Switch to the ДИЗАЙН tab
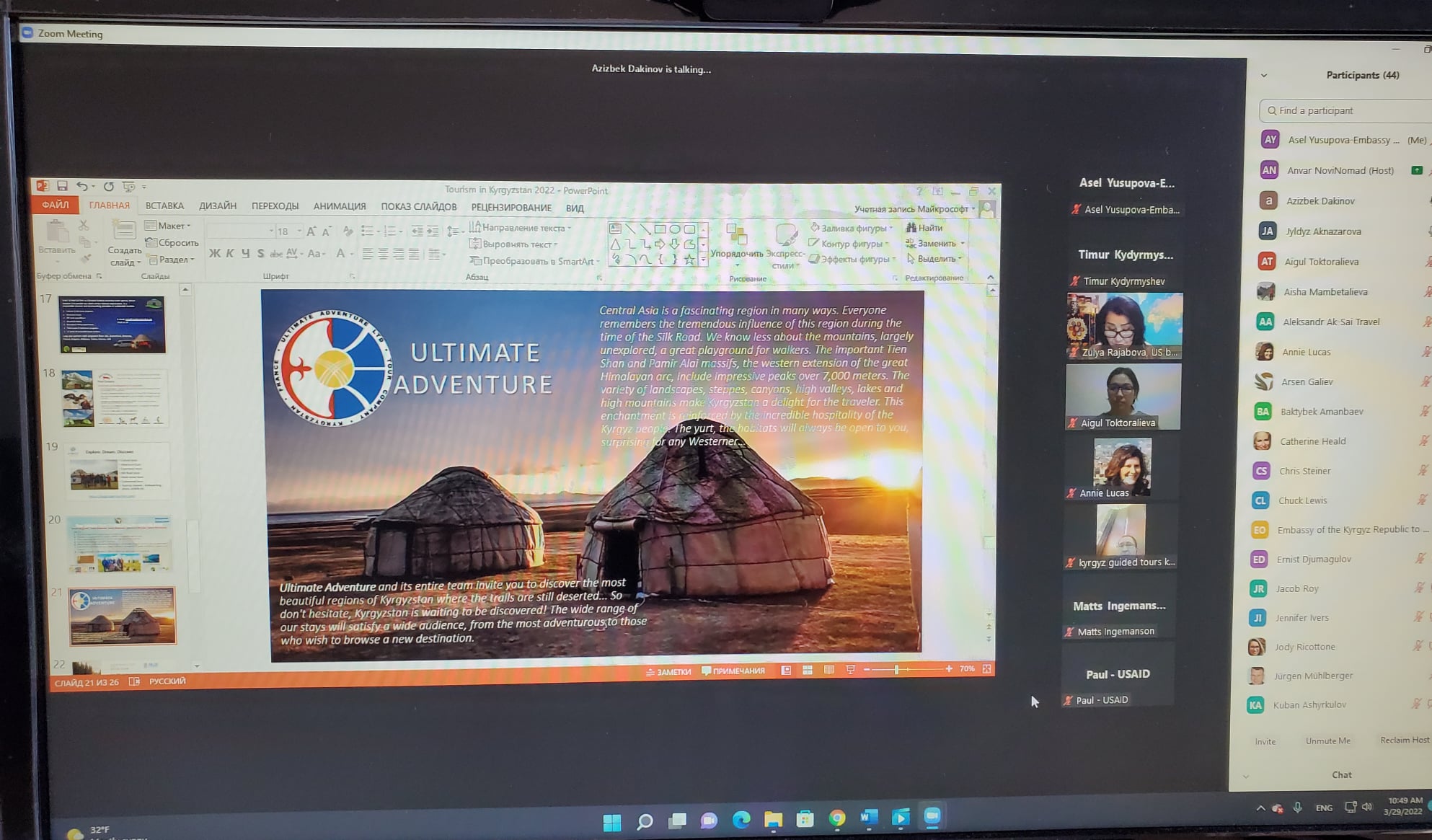This screenshot has height=840, width=1432. coord(218,205)
